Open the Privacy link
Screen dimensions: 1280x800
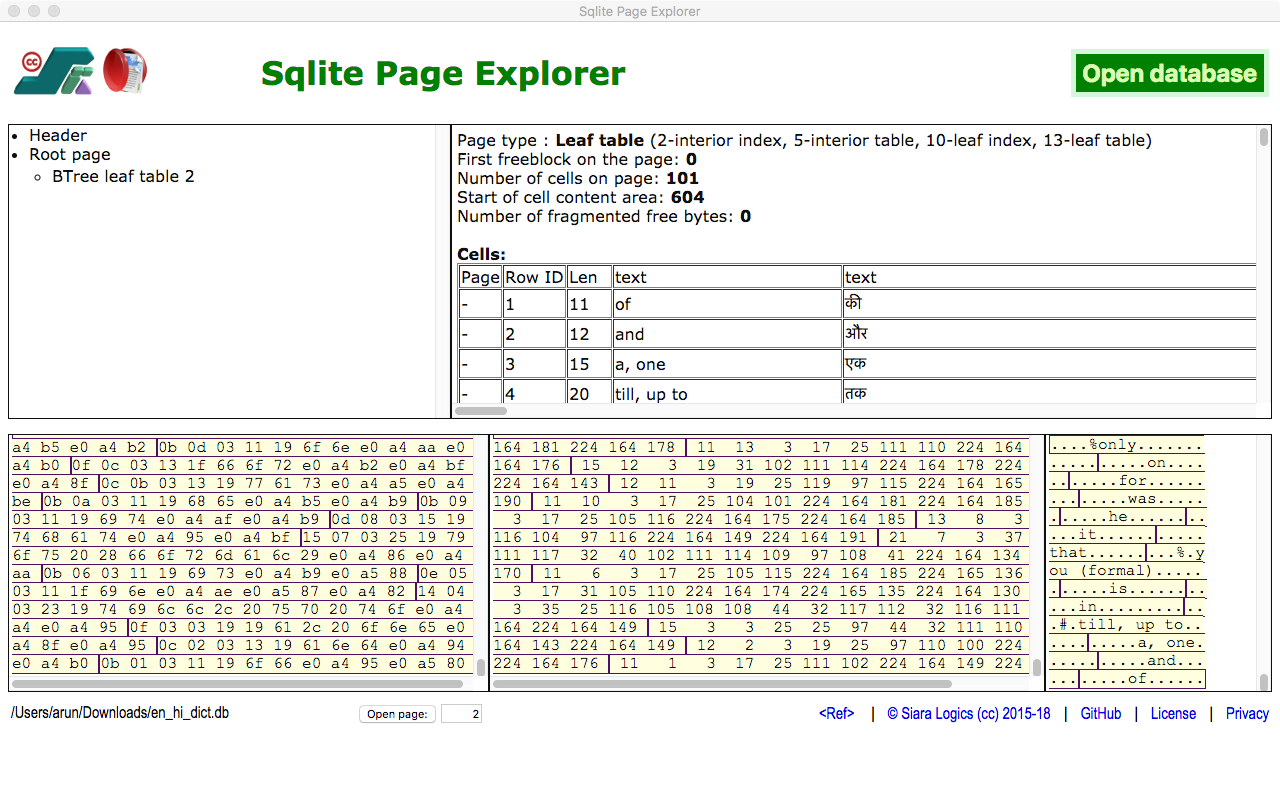1247,714
